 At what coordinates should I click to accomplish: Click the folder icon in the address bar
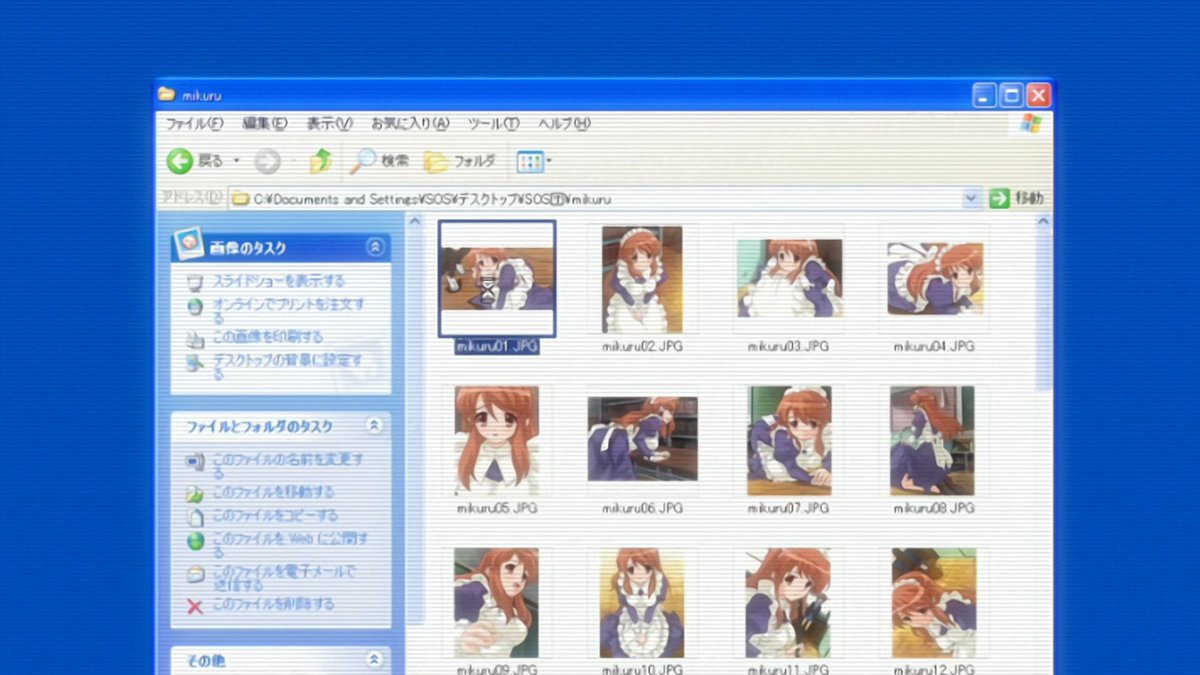click(x=240, y=199)
